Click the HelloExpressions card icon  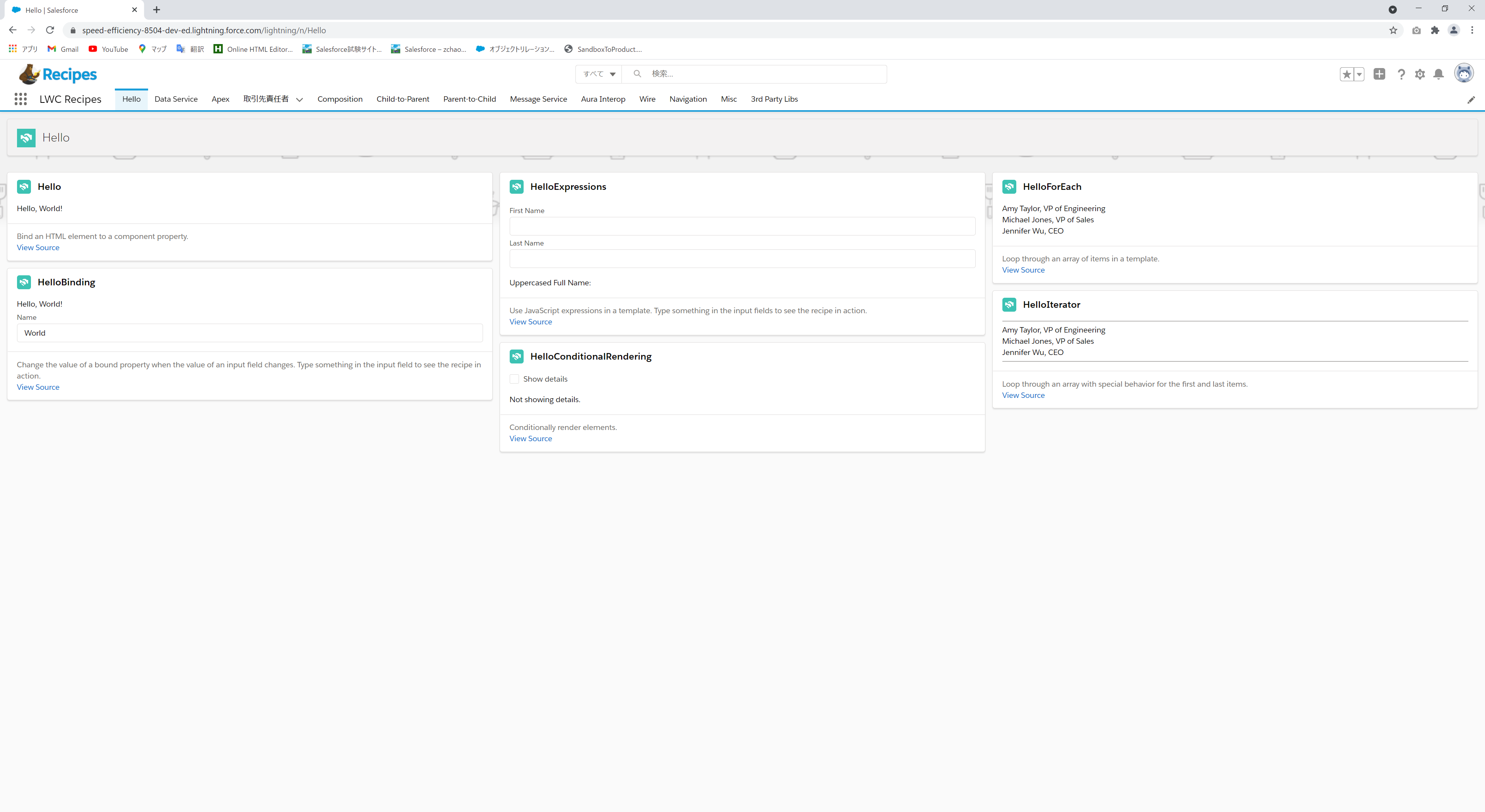pos(517,187)
